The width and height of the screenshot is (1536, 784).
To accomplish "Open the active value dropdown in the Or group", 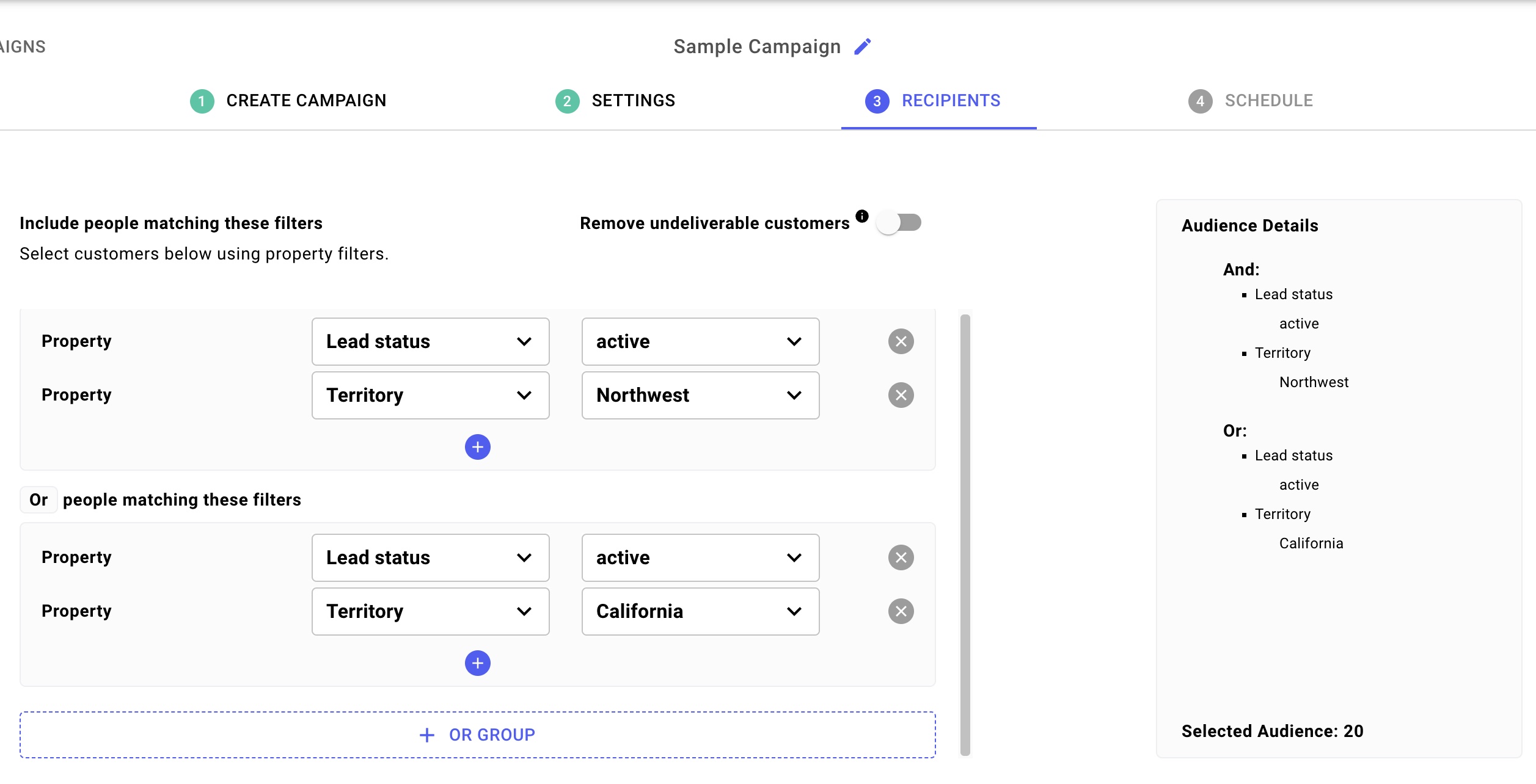I will click(700, 557).
